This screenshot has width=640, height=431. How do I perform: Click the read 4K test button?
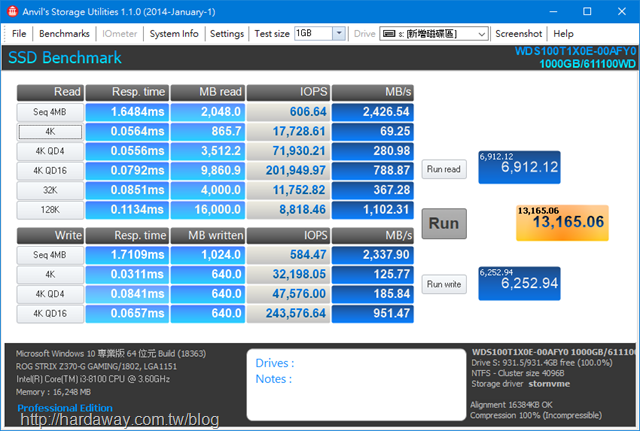[50, 131]
